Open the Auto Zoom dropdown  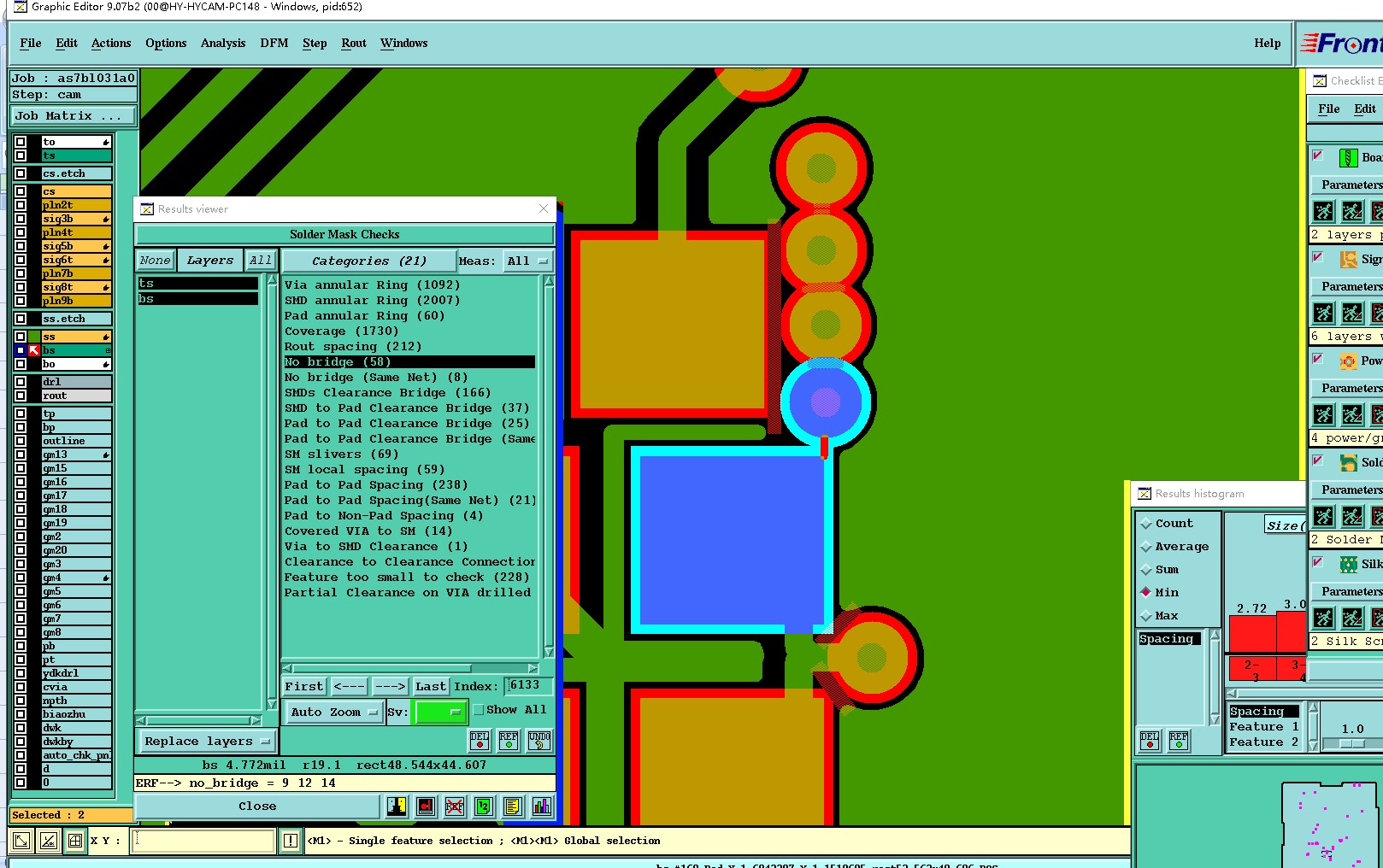[333, 712]
